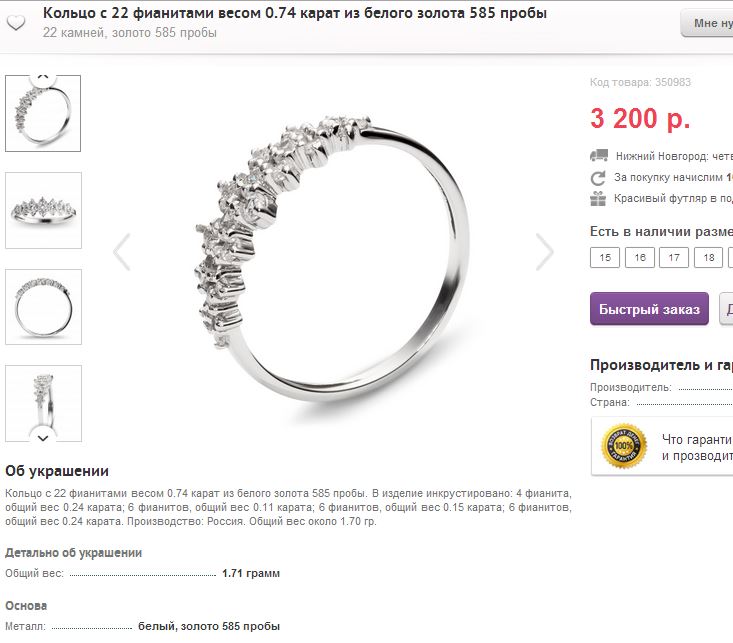Click the delivery truck icon

click(x=599, y=155)
